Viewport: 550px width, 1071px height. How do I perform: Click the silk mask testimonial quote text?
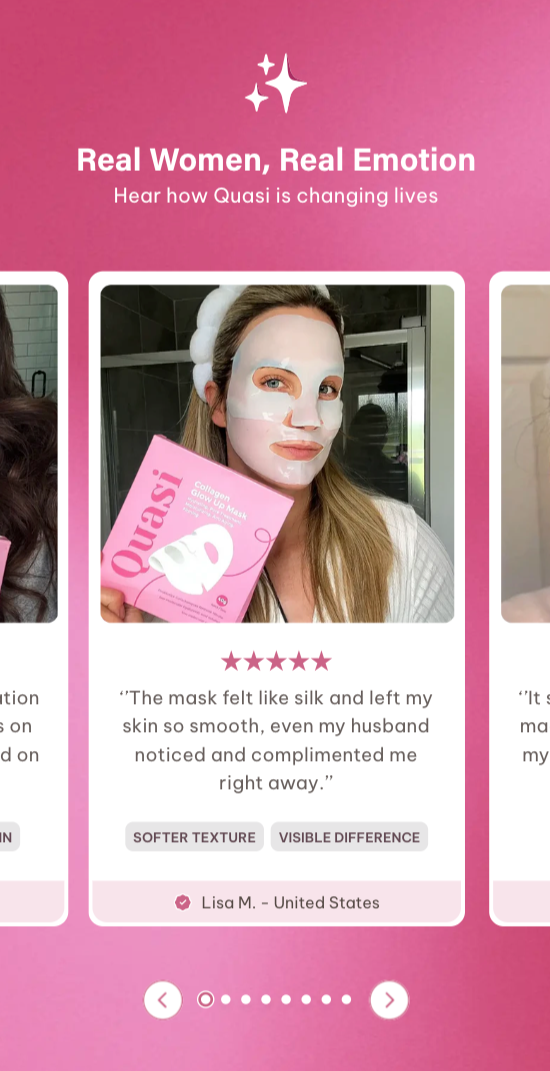click(276, 740)
